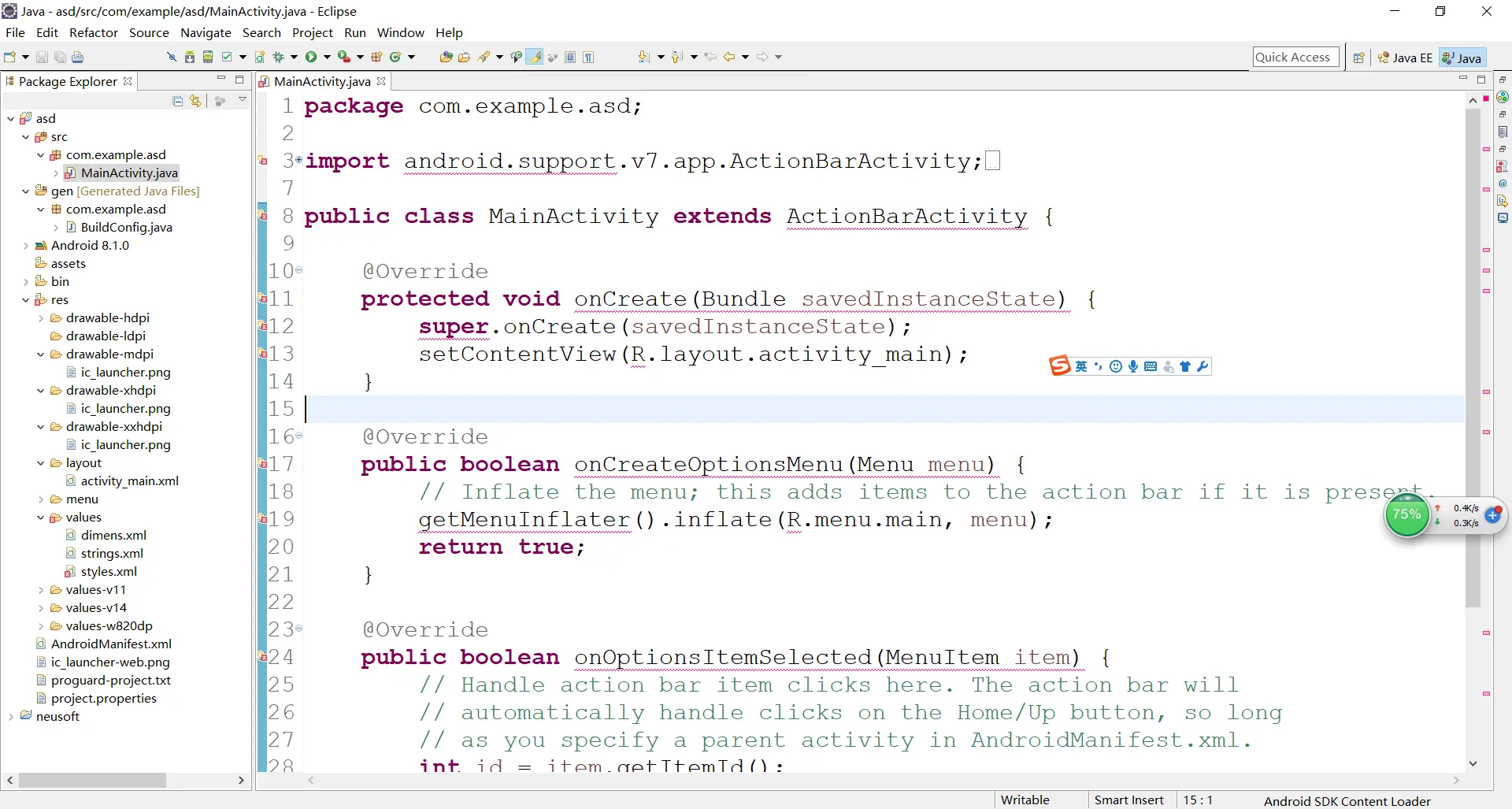The image size is (1512, 809).
Task: Open the Android Virtual Device Manager icon
Action: tap(208, 57)
